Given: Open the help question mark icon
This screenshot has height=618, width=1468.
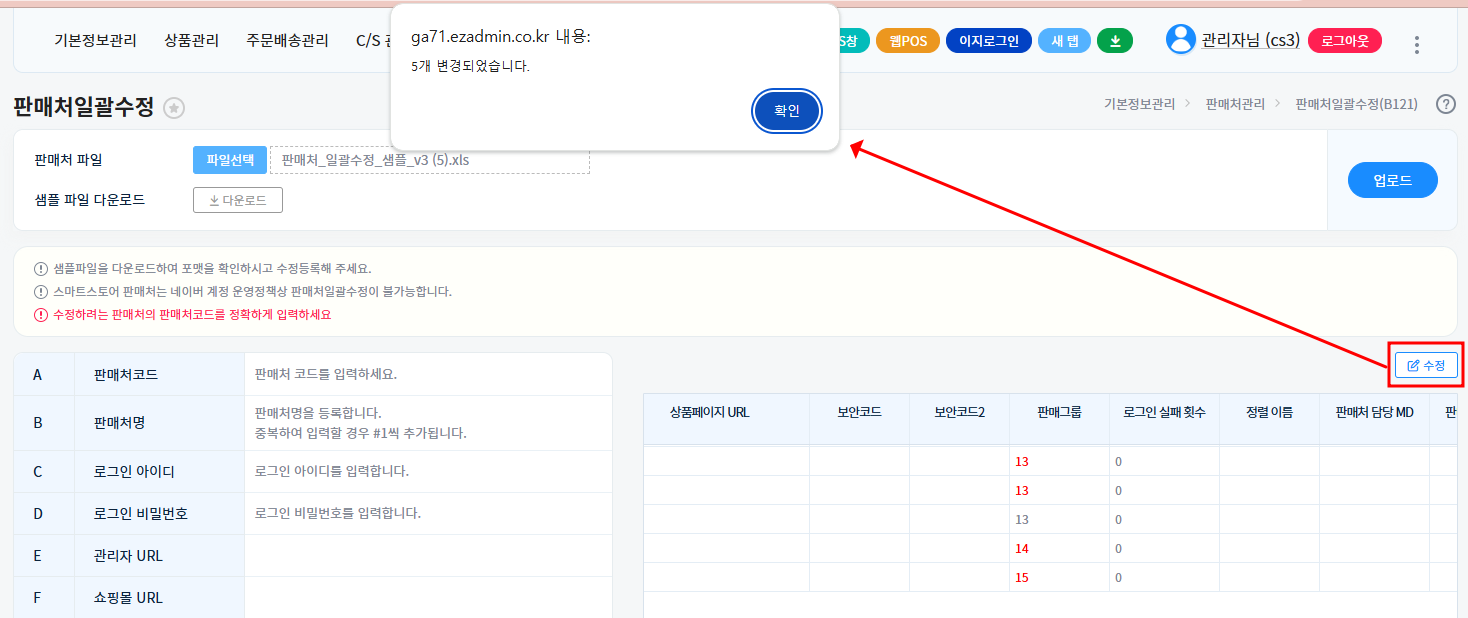Looking at the screenshot, I should (1445, 104).
